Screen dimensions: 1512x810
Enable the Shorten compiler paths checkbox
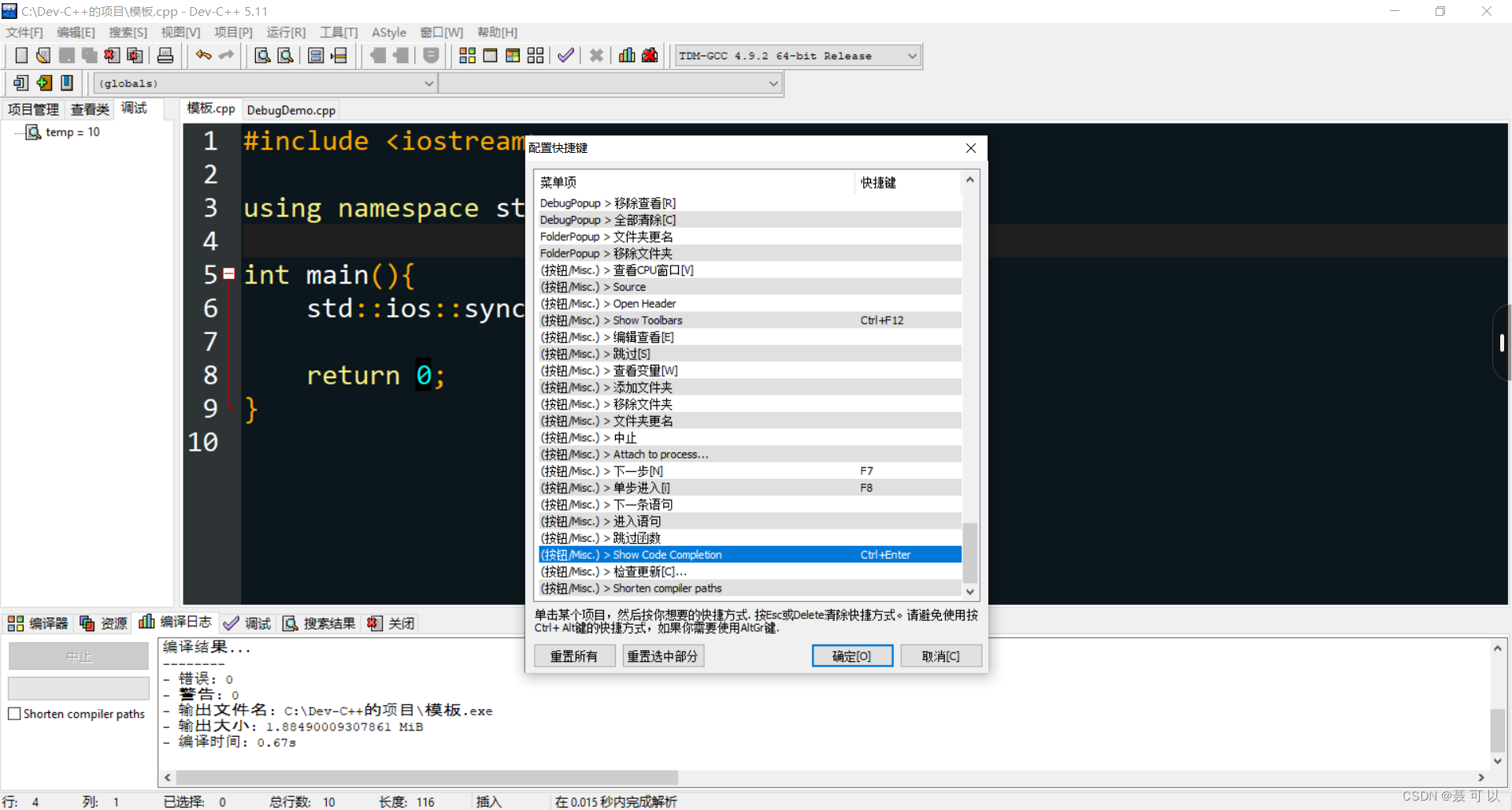tap(14, 714)
